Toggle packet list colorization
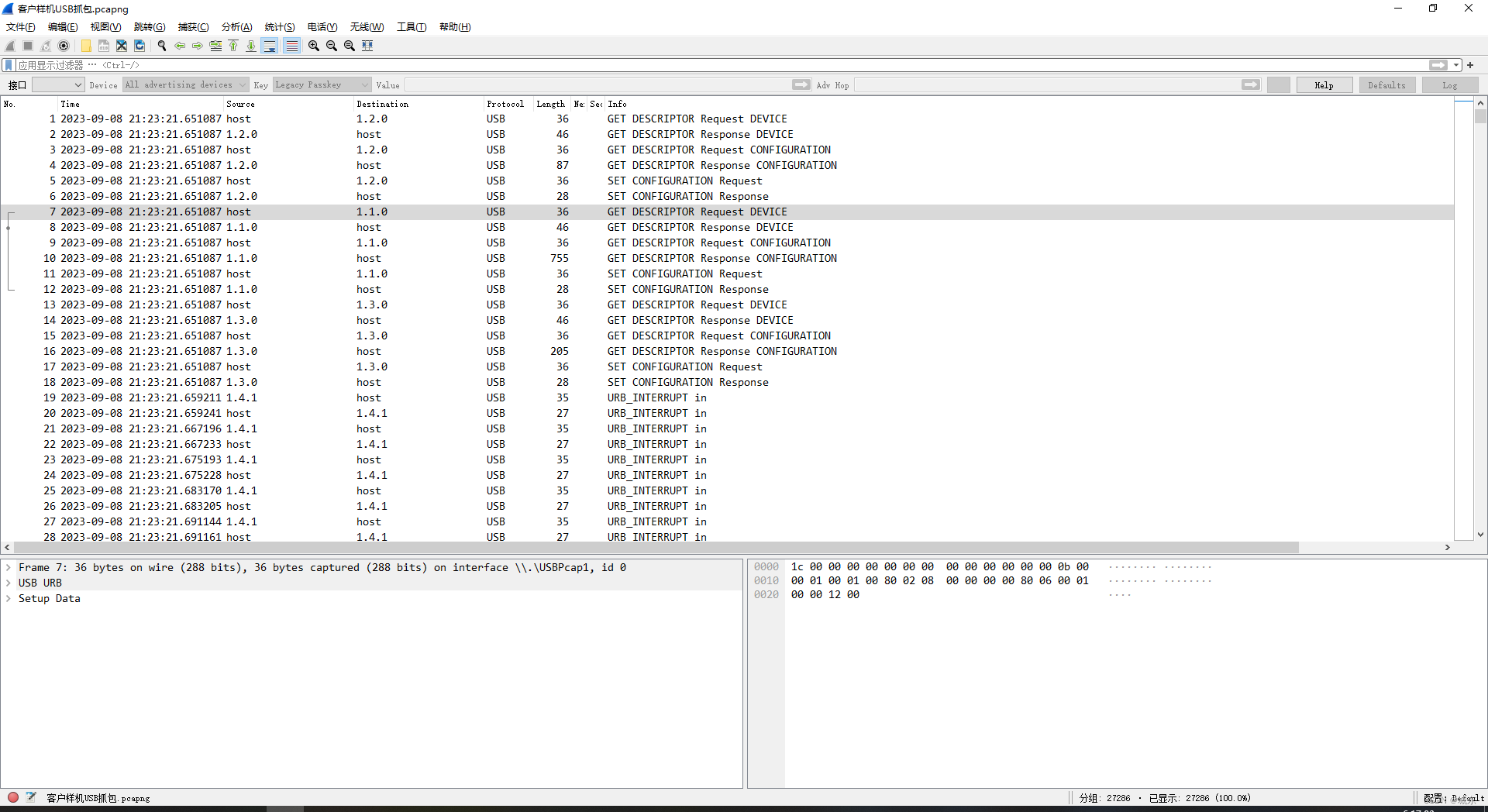The image size is (1488, 812). pyautogui.click(x=291, y=46)
